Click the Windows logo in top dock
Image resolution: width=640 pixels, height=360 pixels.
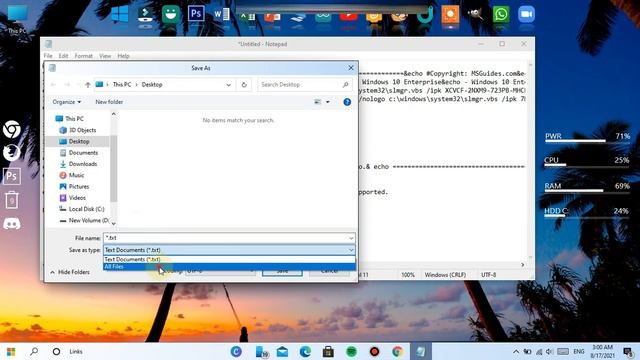tap(120, 14)
